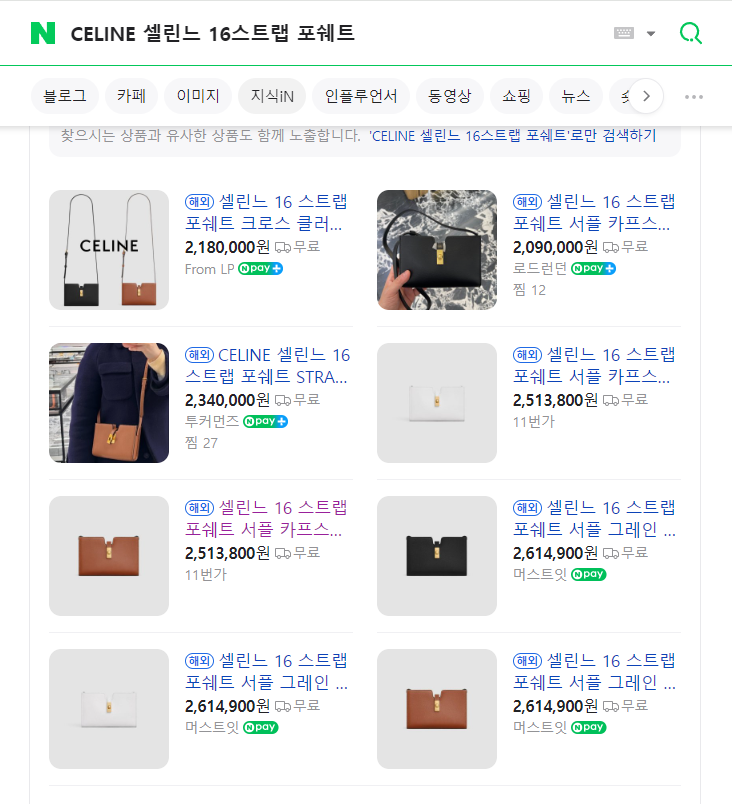Image resolution: width=732 pixels, height=804 pixels.
Task: Open the three-dot more options menu
Action: [694, 97]
